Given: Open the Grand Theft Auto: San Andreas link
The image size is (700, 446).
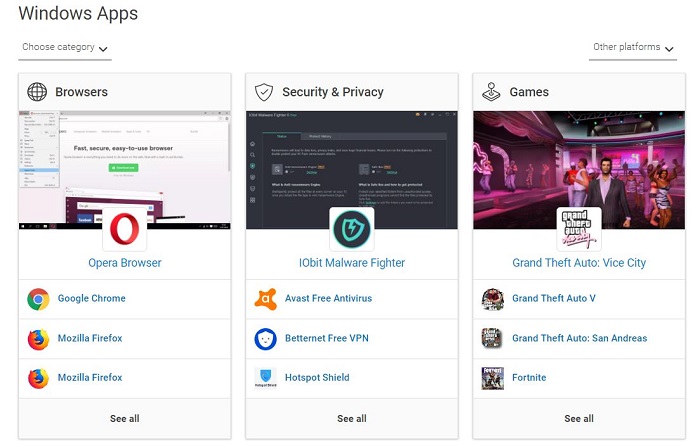Looking at the screenshot, I should (579, 338).
